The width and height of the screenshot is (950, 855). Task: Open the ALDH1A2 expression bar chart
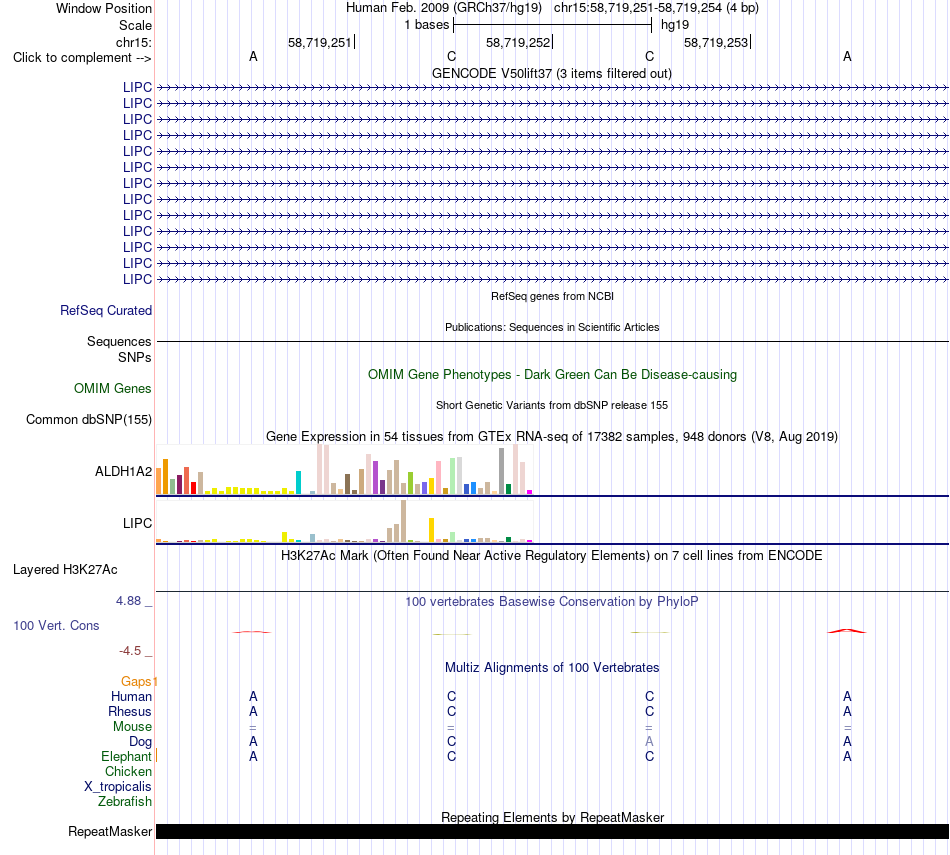(x=344, y=470)
